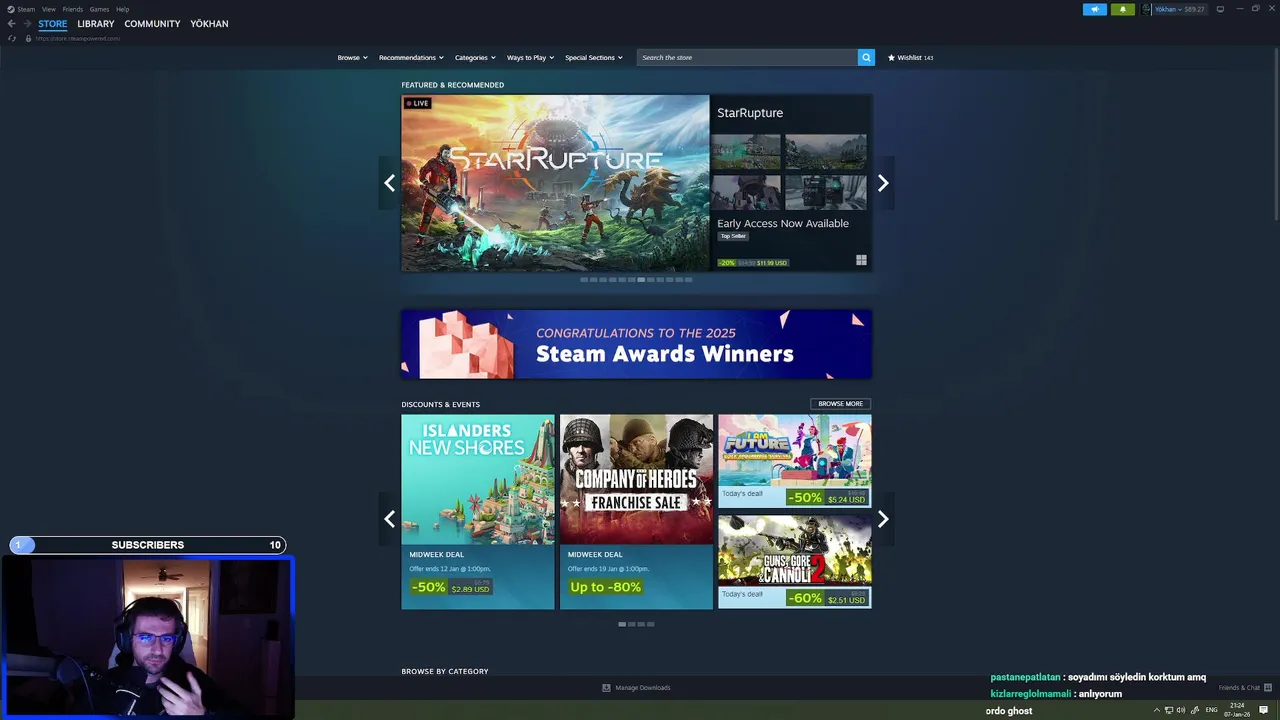View fourth StarRupture screenshot thumbnail
Screen dimensions: 1280x720
[825, 192]
